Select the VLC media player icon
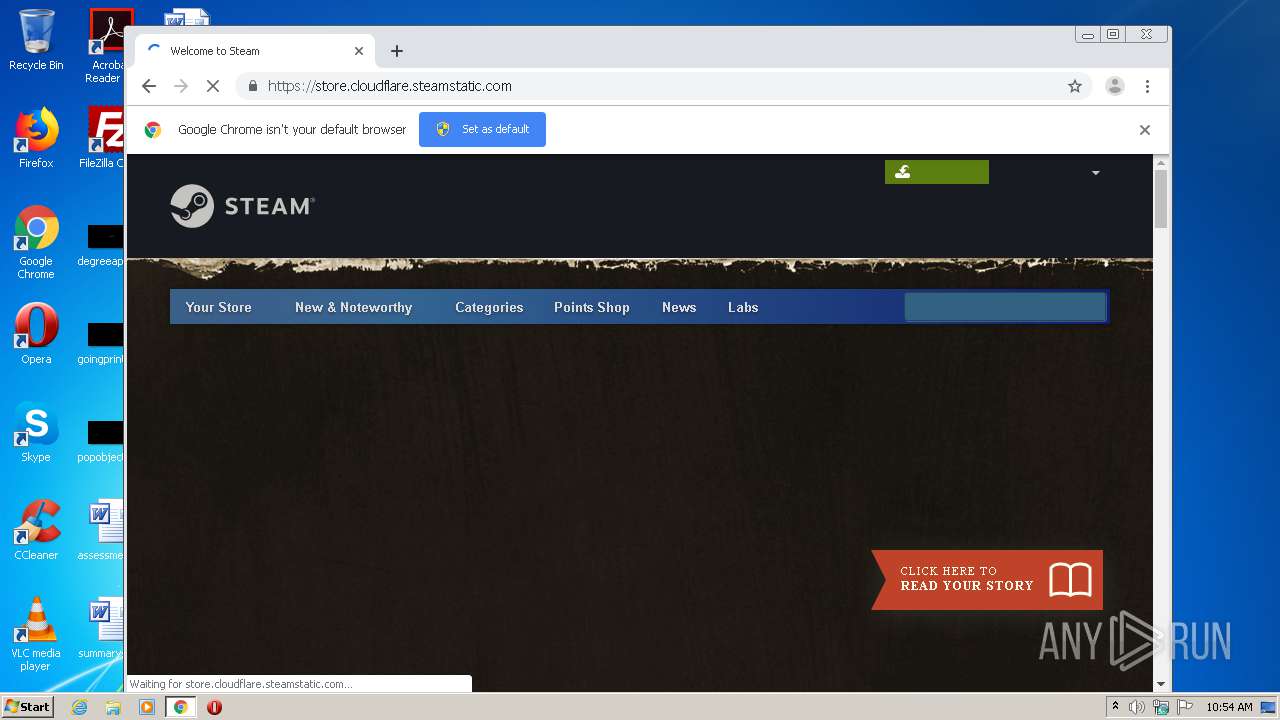The image size is (1280, 720). pyautogui.click(x=36, y=634)
